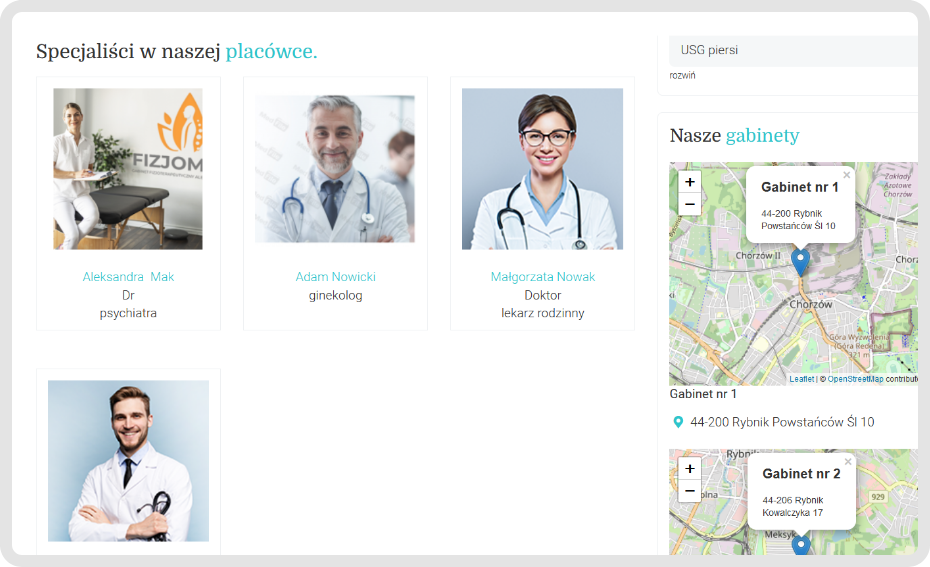930x567 pixels.
Task: Zoom out on the Gabinet nr 1 map
Action: point(690,205)
